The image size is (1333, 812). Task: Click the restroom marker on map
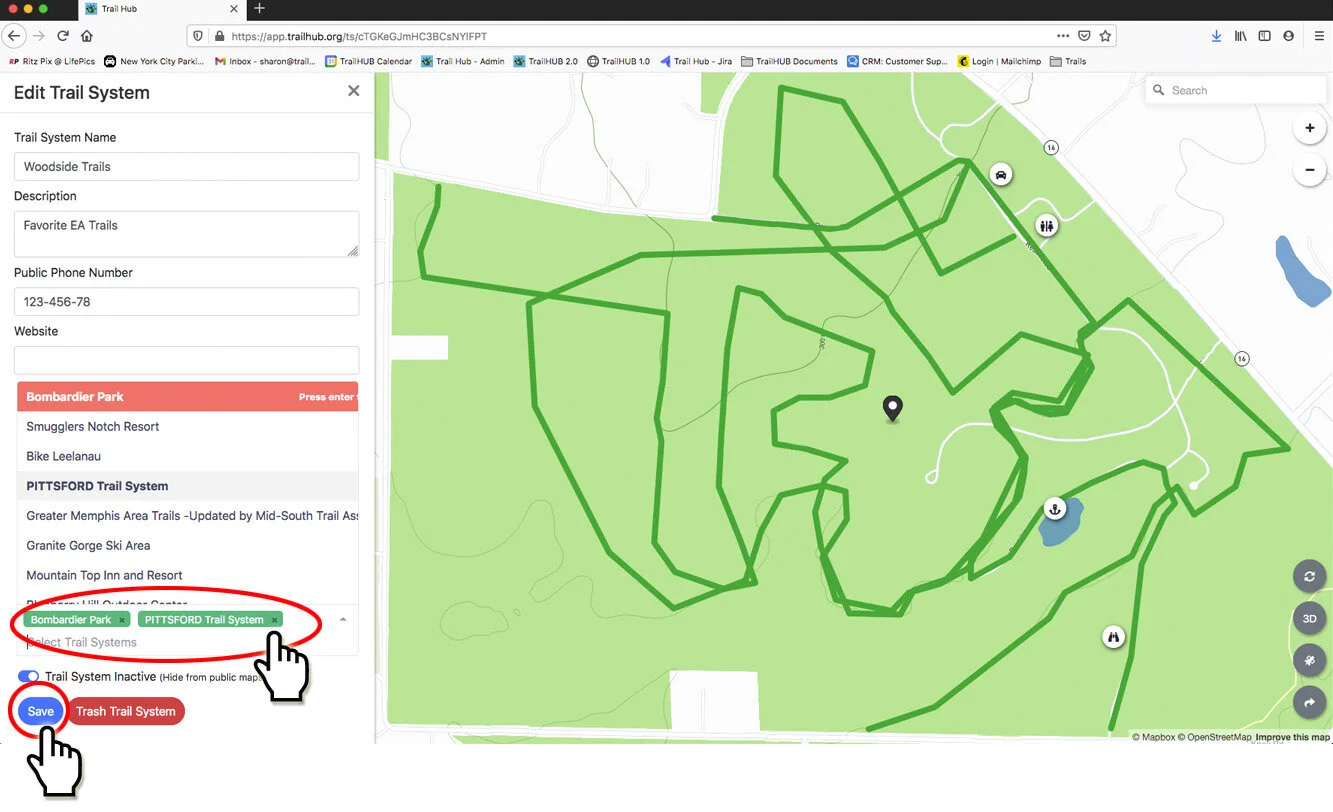tap(1046, 226)
